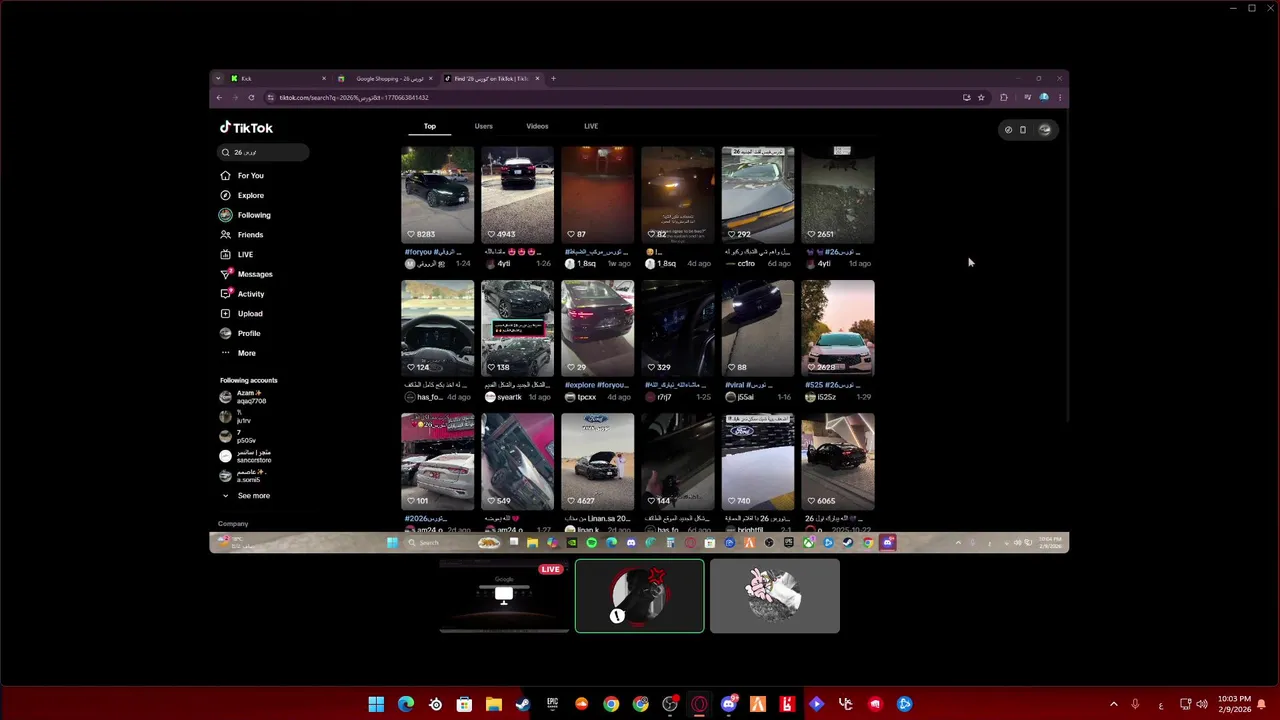Bookmark this page with the star icon
The image size is (1280, 720).
tap(981, 97)
